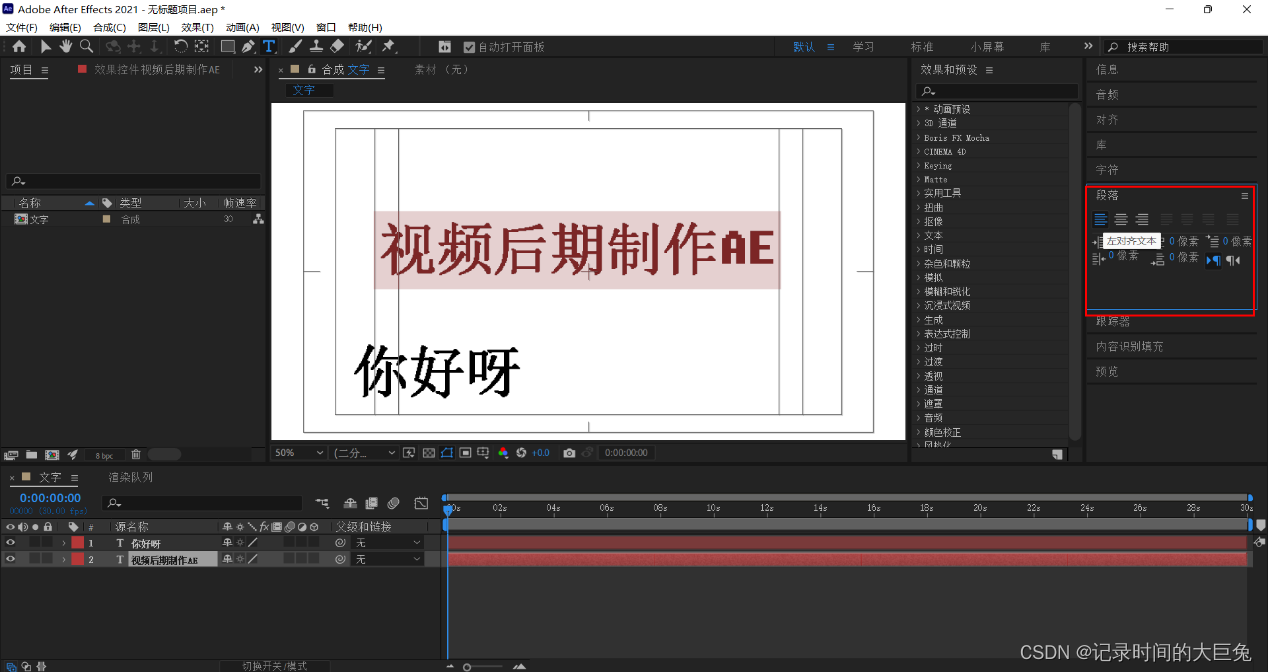Click the Home icon in the toolbar
Screen dimensions: 1268x672
point(19,47)
